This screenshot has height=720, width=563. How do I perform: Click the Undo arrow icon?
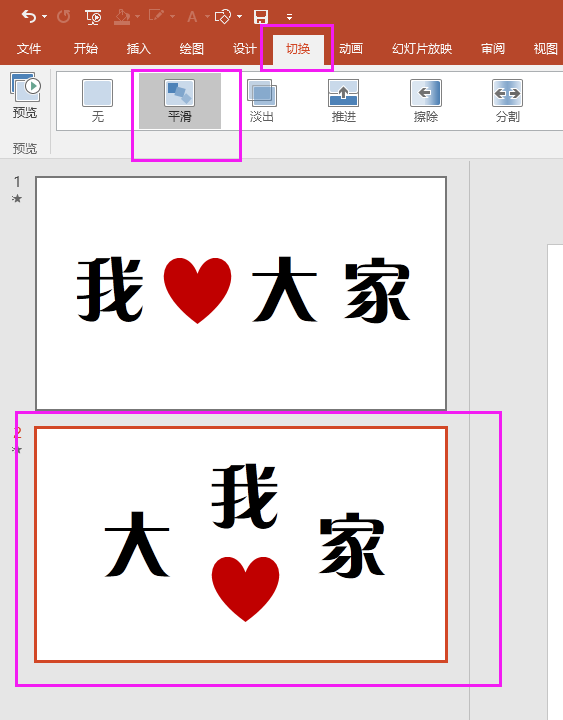pyautogui.click(x=28, y=17)
